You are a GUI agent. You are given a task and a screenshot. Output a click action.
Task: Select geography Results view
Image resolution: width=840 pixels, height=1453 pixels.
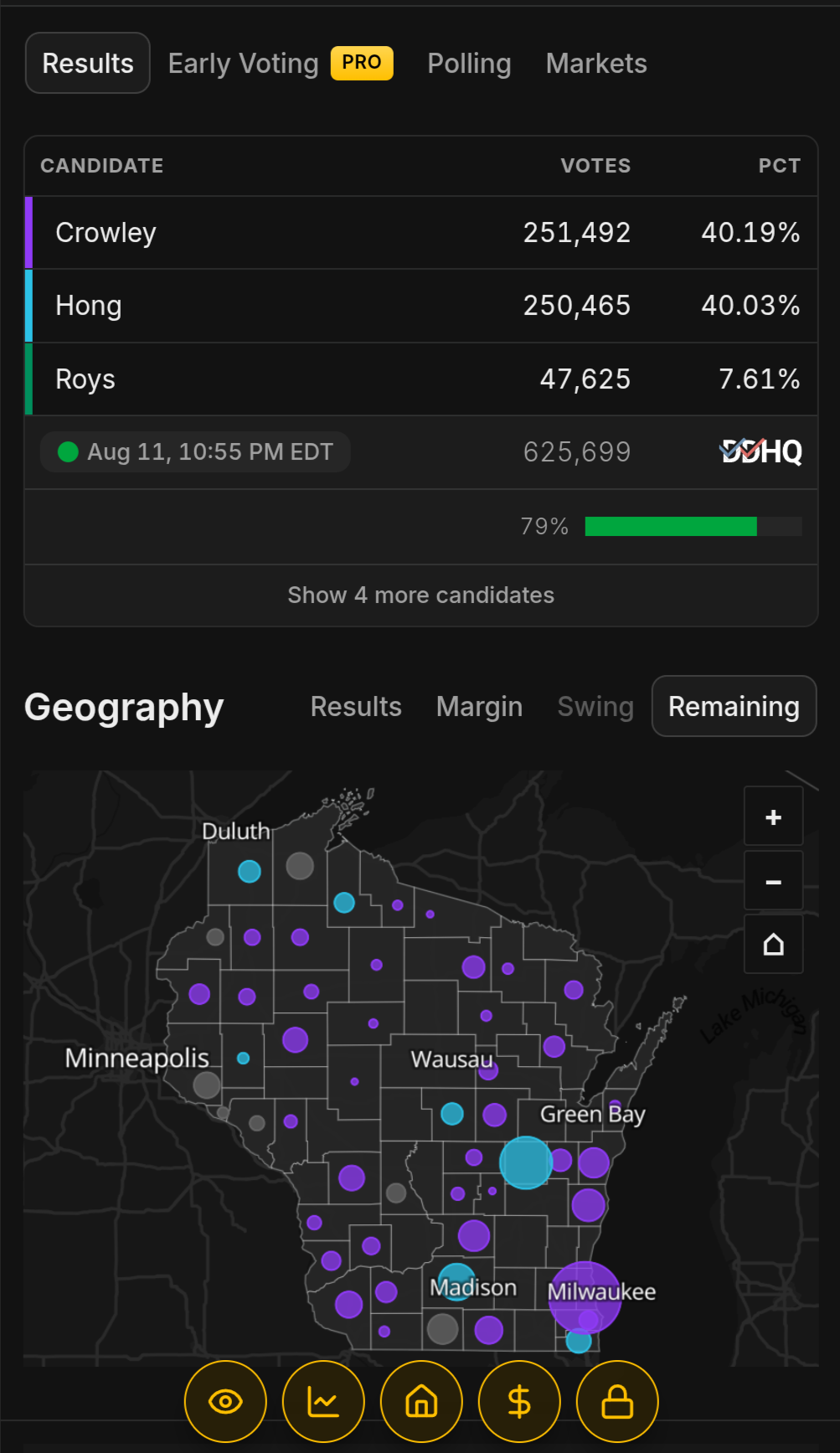[356, 706]
